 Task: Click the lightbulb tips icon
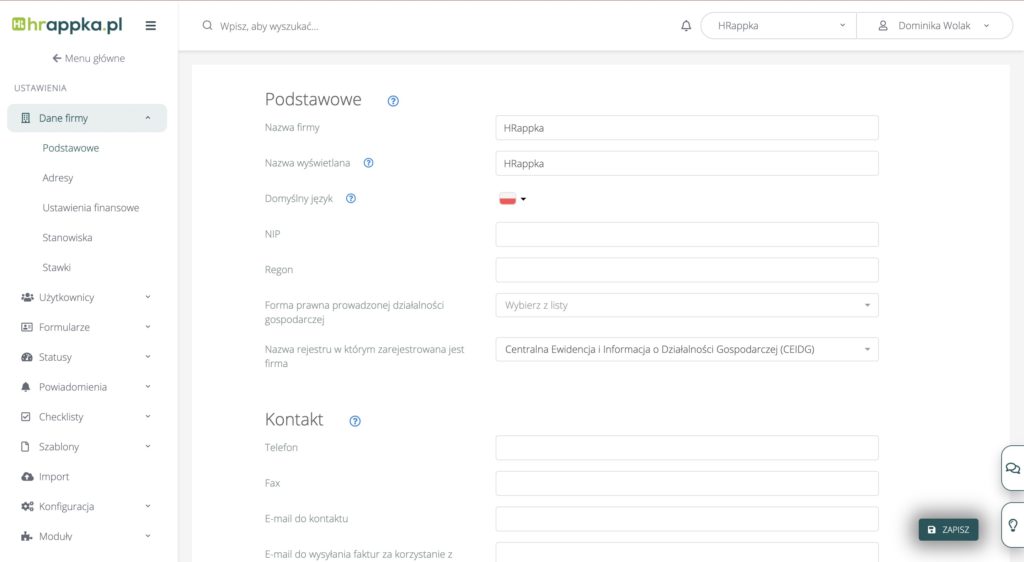pos(1012,525)
